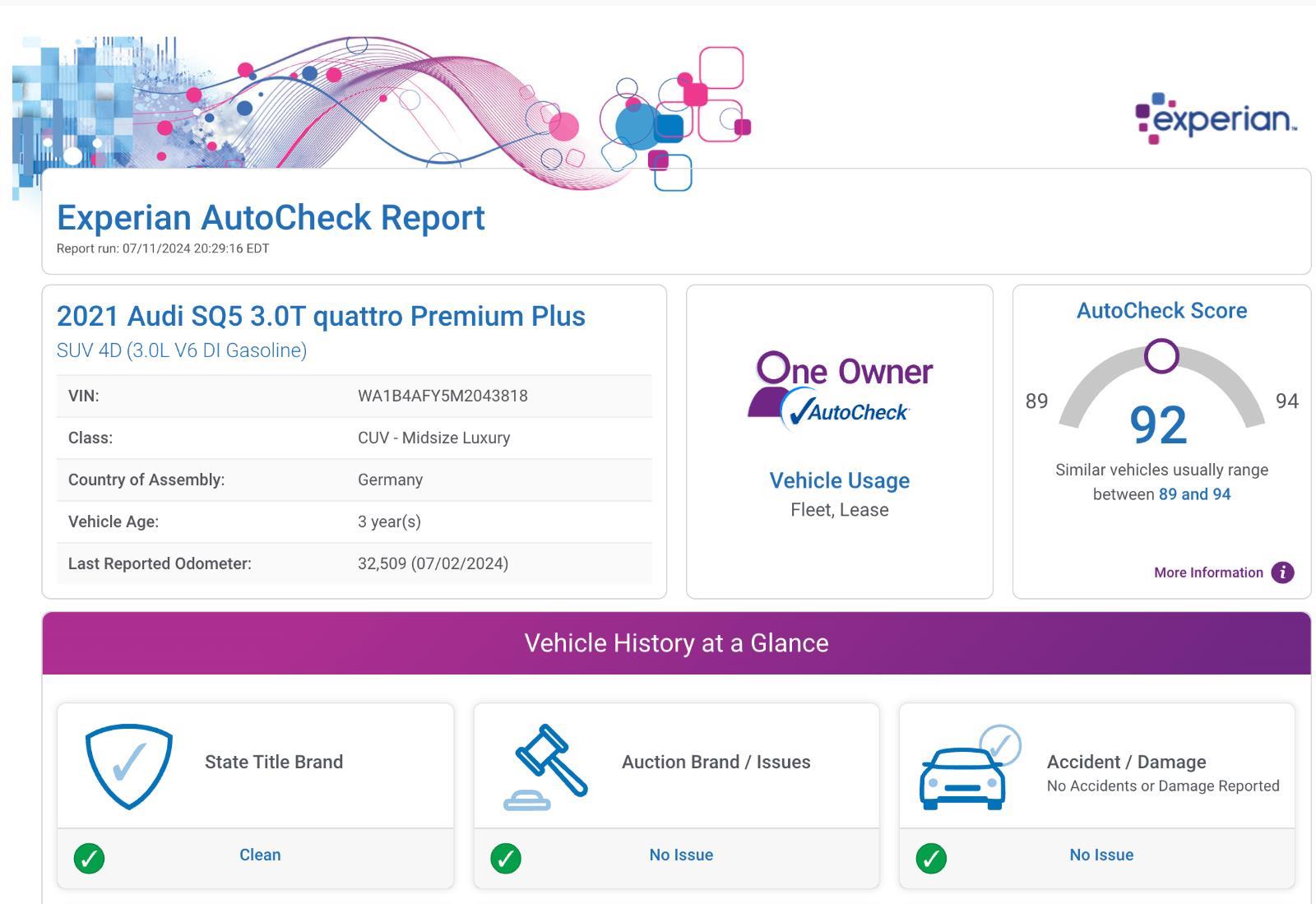Viewport: 1316px width, 904px height.
Task: Open the More Information link
Action: (1208, 573)
